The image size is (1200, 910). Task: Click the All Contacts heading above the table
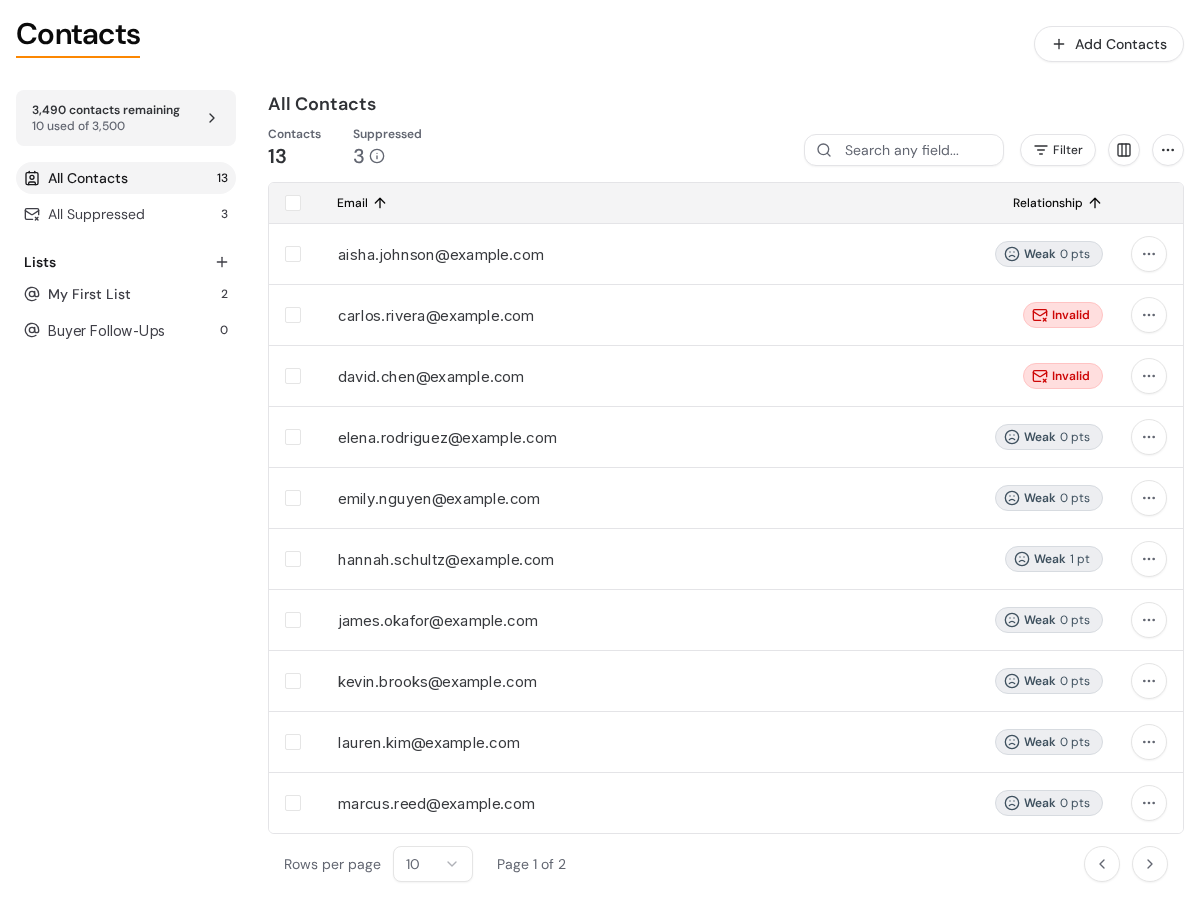pos(322,104)
